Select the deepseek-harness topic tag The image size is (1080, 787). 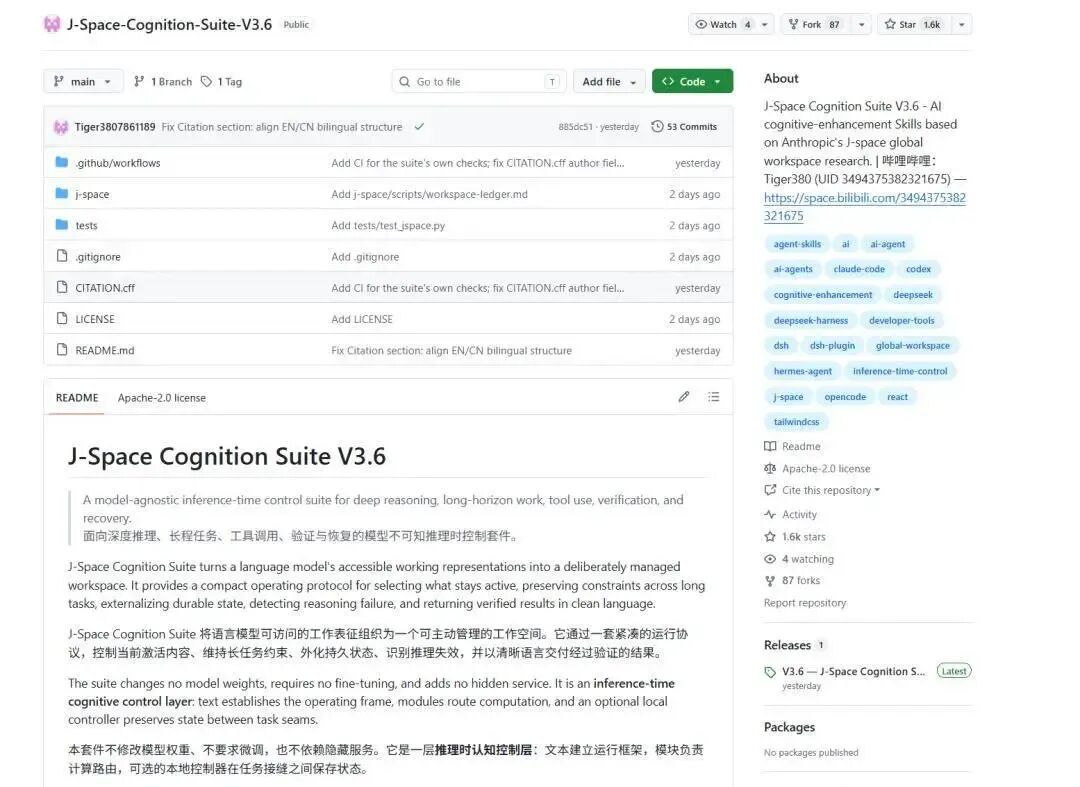[x=811, y=320]
